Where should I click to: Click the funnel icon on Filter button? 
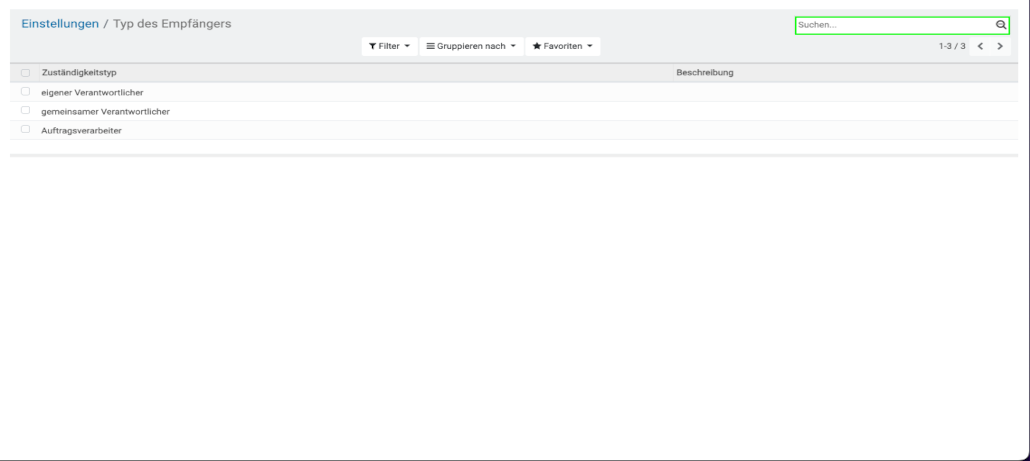pyautogui.click(x=373, y=47)
